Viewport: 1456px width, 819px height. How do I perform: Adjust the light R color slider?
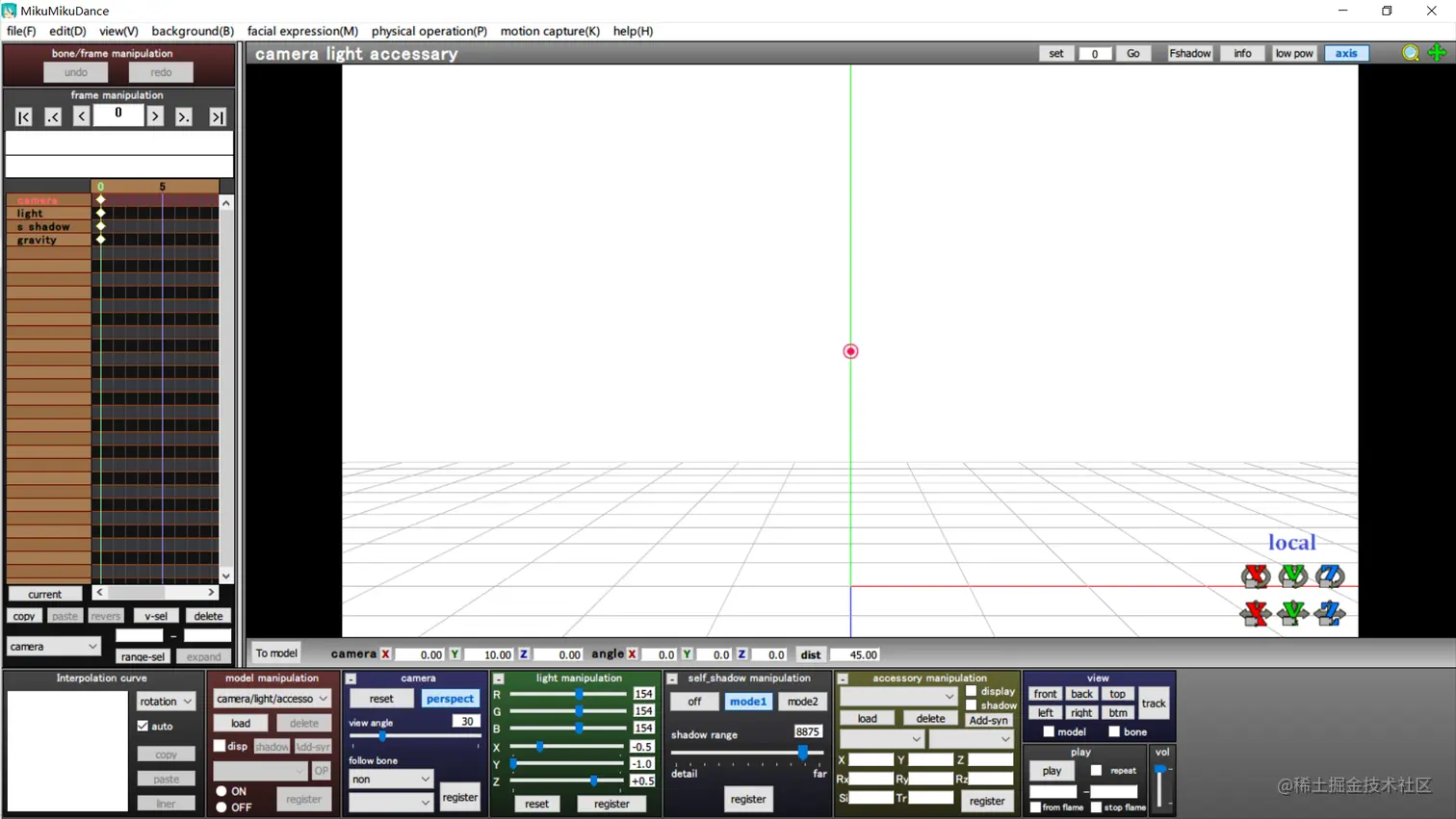[567, 694]
